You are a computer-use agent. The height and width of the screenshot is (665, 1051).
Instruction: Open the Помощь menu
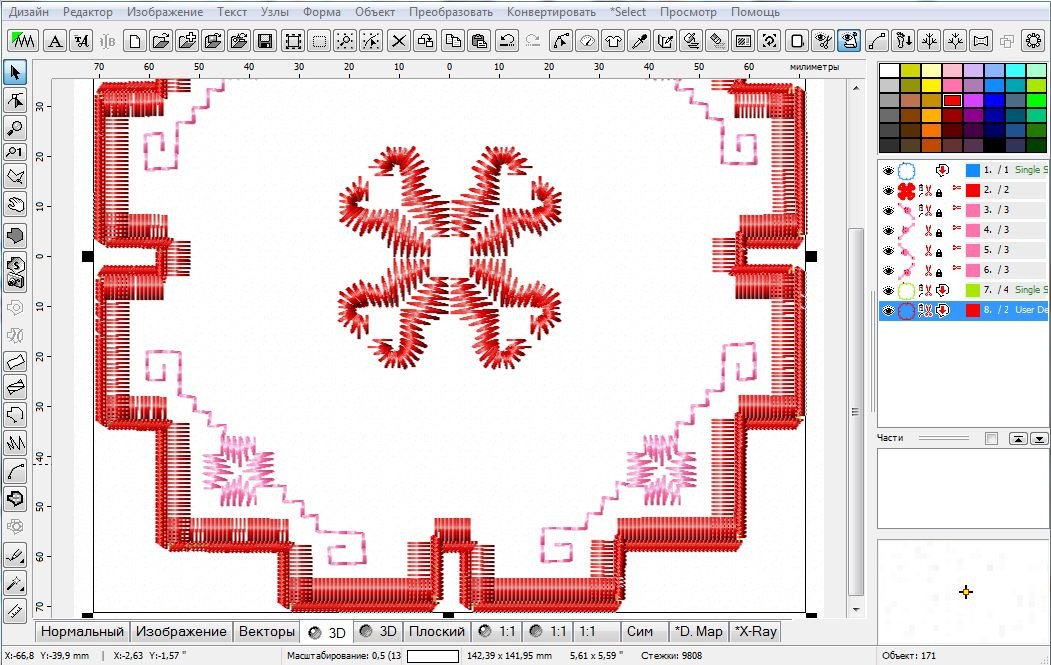[x=755, y=12]
